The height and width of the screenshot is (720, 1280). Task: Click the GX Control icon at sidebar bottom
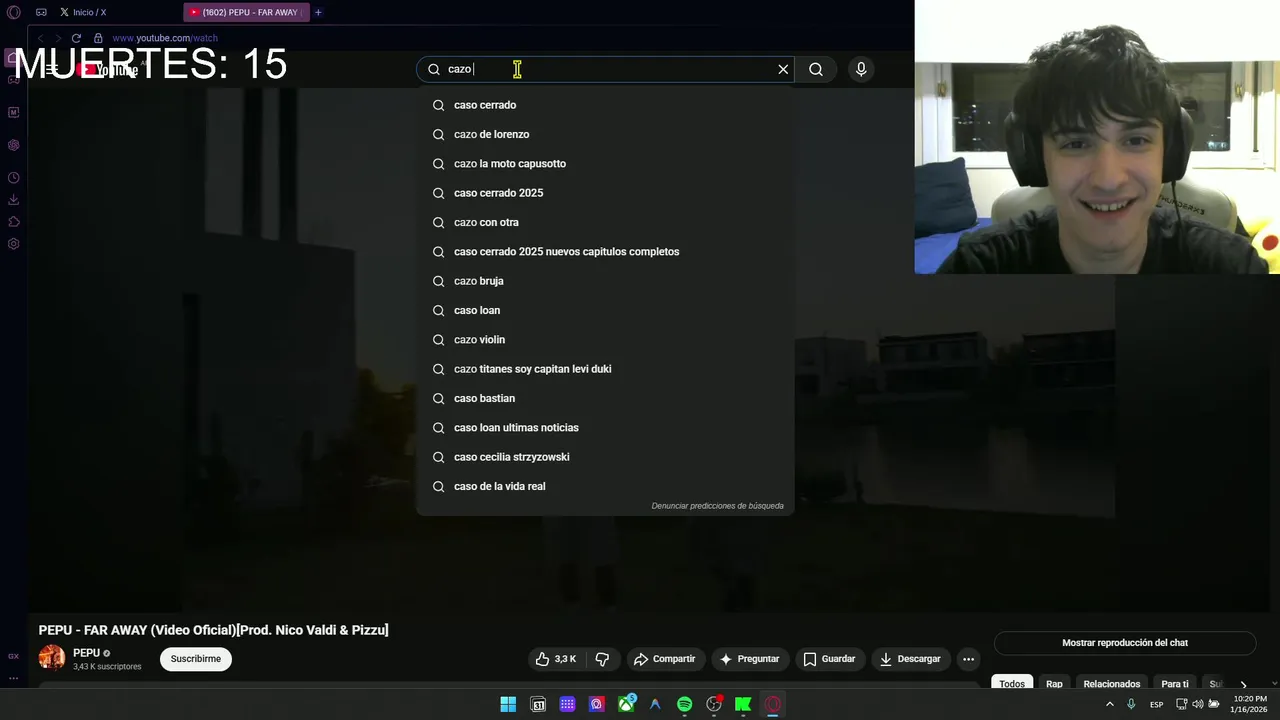tap(13, 656)
